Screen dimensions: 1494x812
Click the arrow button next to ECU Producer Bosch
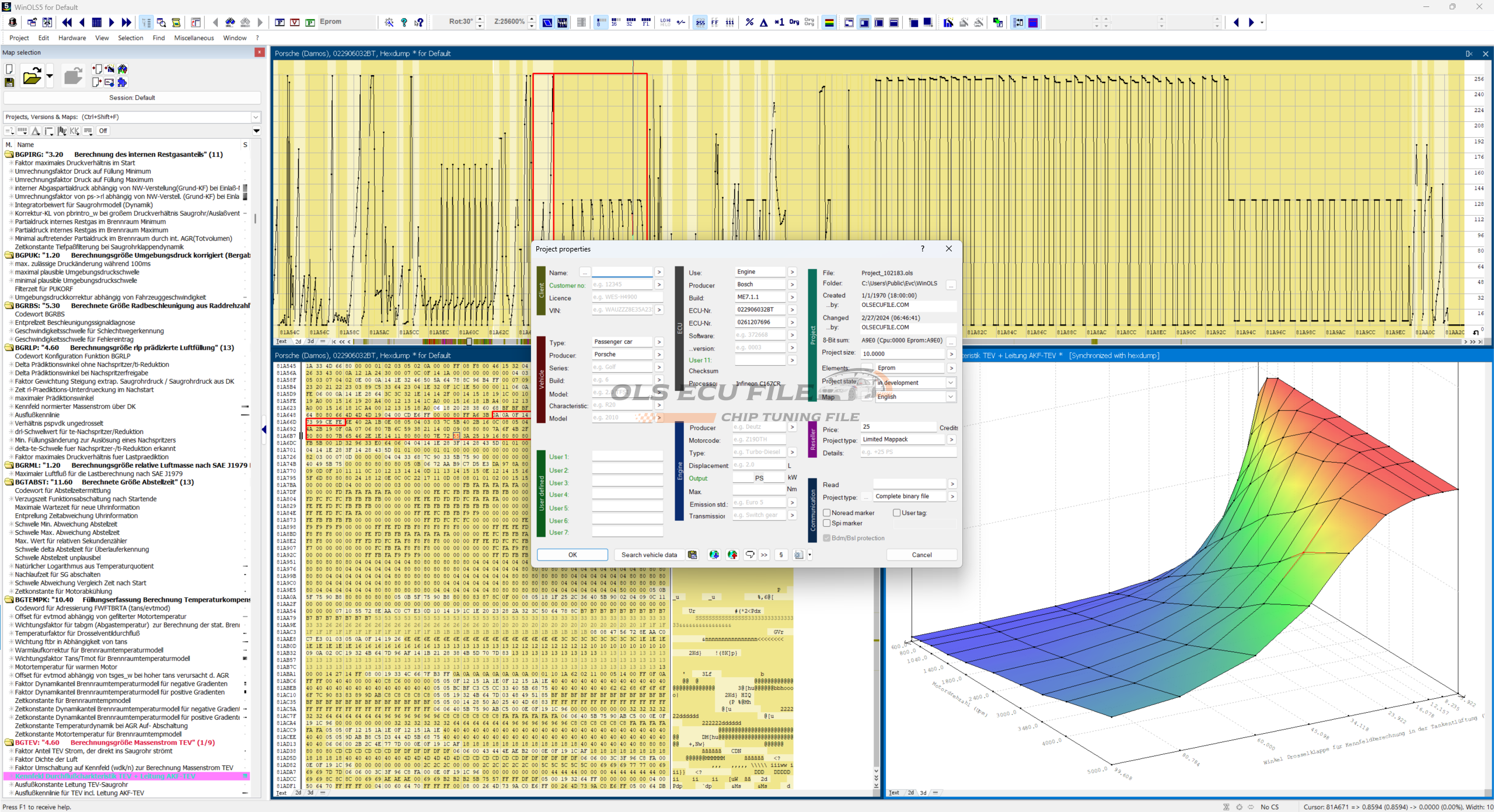[x=792, y=285]
